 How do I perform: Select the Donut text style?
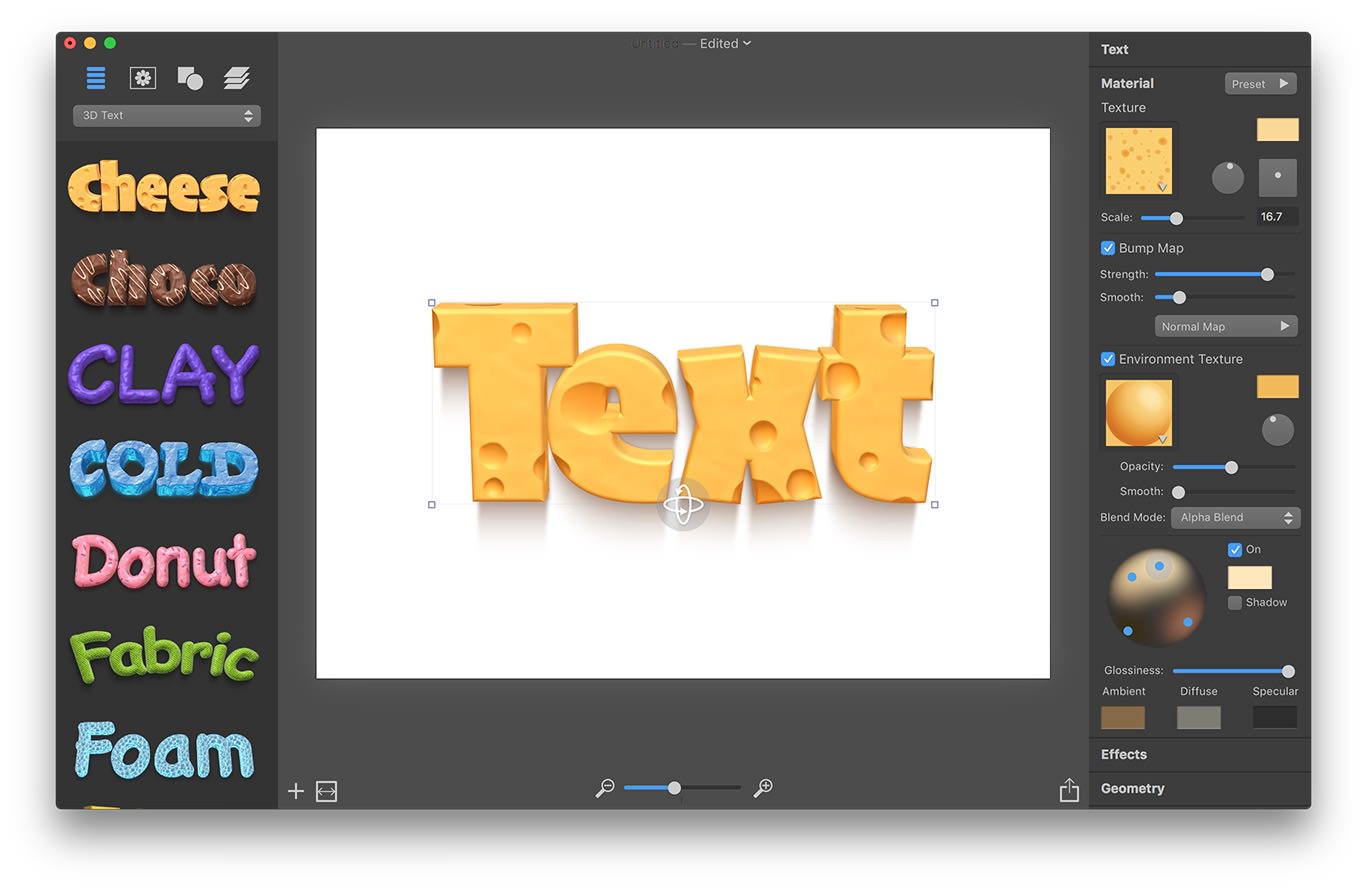[164, 560]
